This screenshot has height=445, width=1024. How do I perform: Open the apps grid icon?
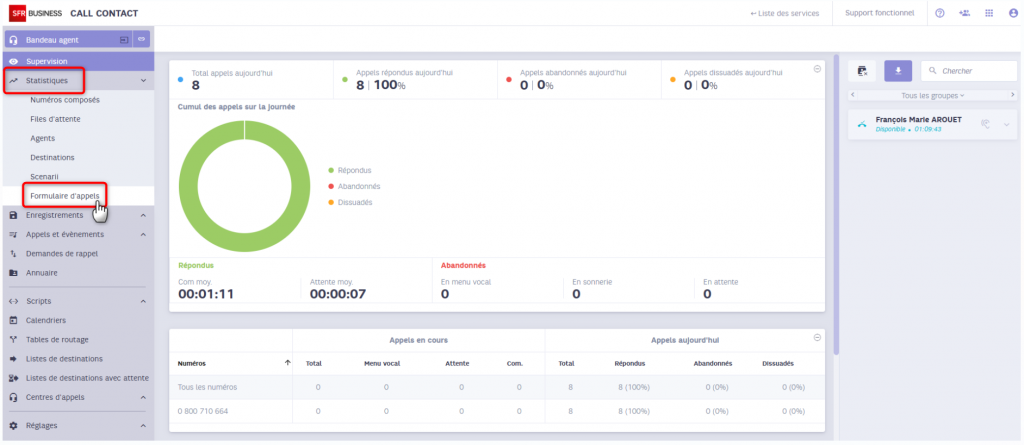(x=989, y=13)
